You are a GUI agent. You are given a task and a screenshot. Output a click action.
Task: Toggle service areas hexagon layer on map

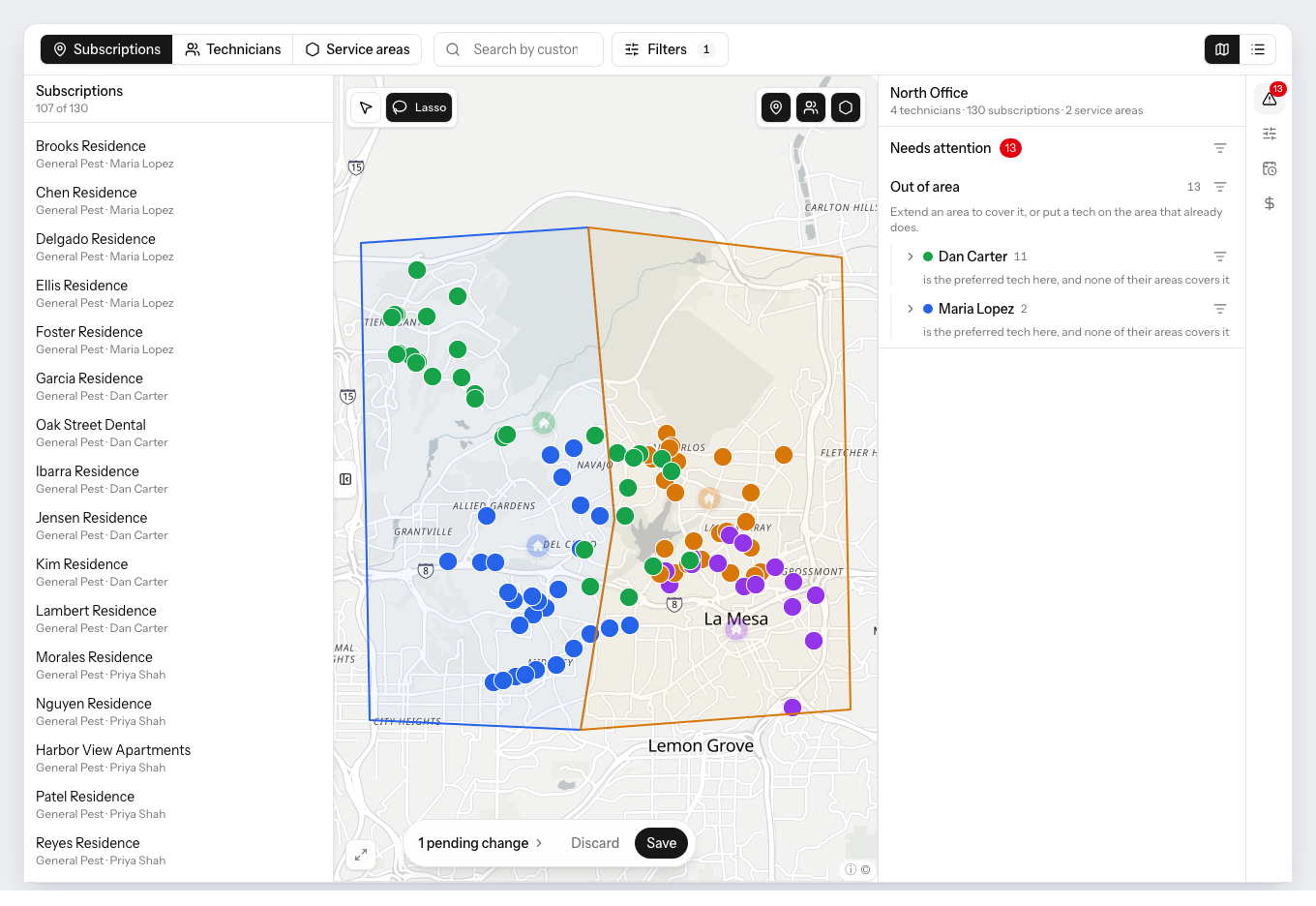pos(846,107)
